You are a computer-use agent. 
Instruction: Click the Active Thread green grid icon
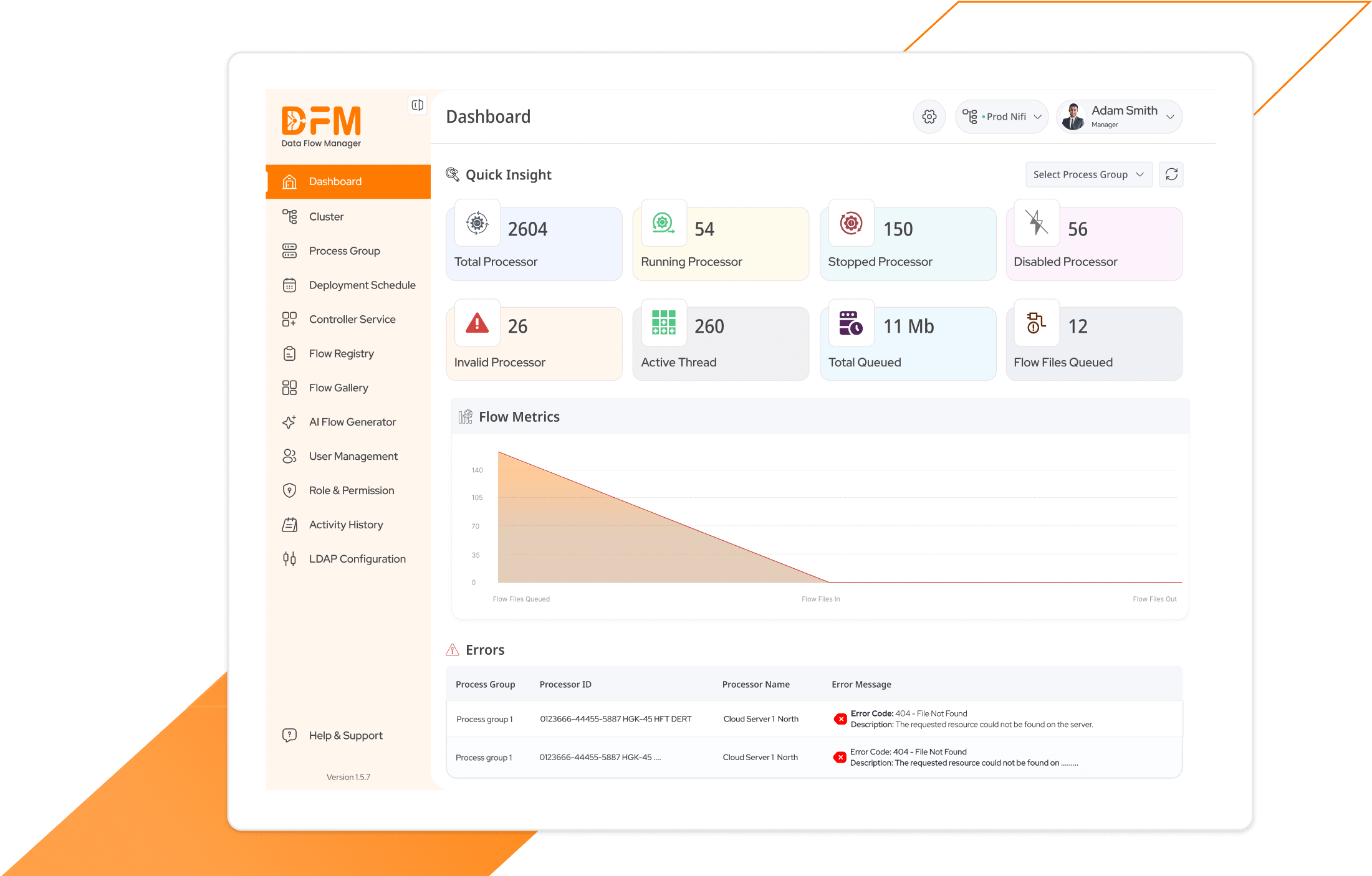663,323
